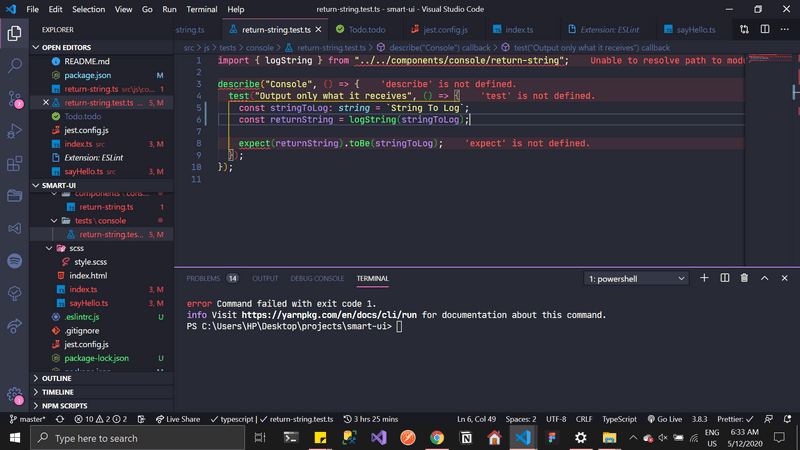Switch to the sayHello.ts tab

(x=696, y=30)
